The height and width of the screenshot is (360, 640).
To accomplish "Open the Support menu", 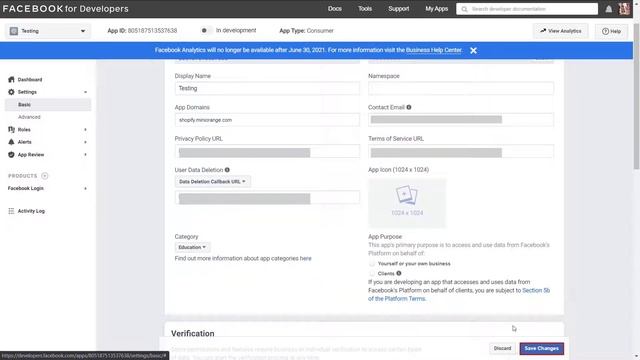I will (x=399, y=9).
